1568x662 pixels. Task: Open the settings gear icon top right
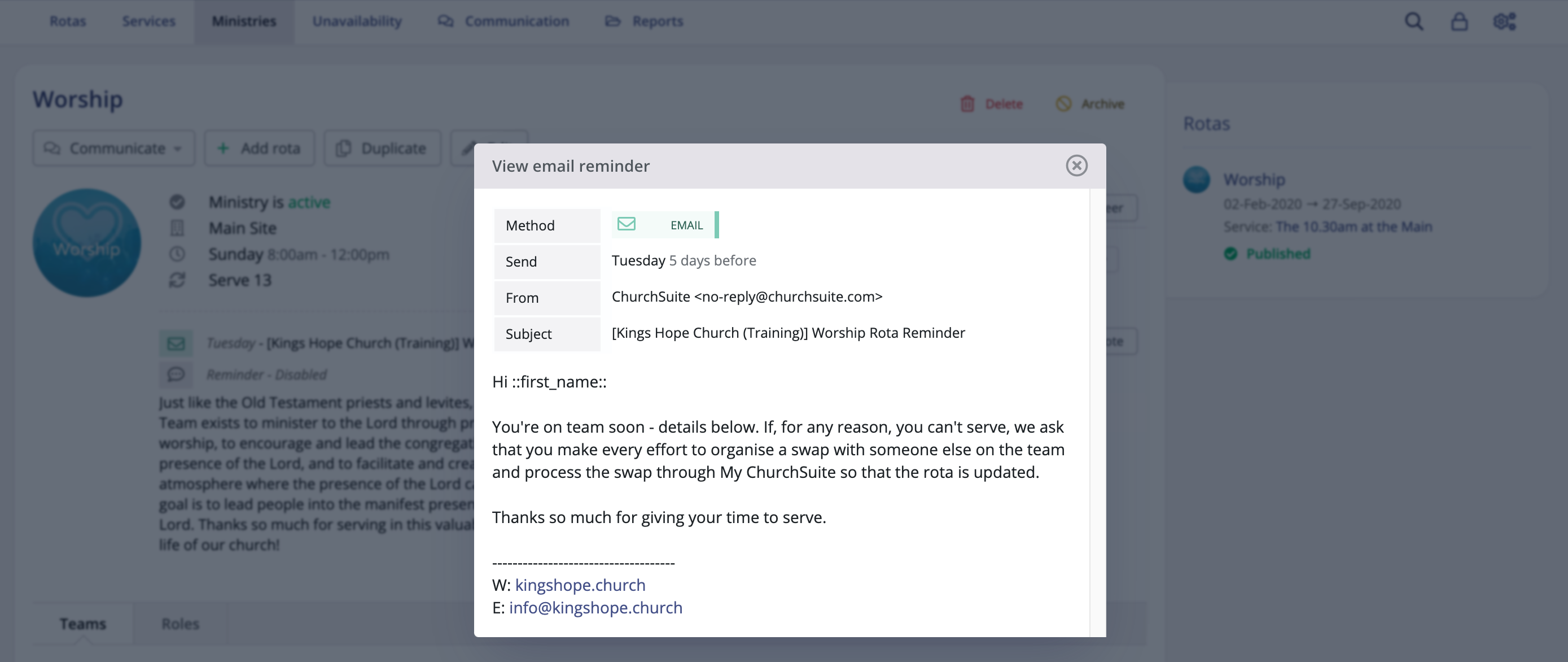[x=1504, y=21]
